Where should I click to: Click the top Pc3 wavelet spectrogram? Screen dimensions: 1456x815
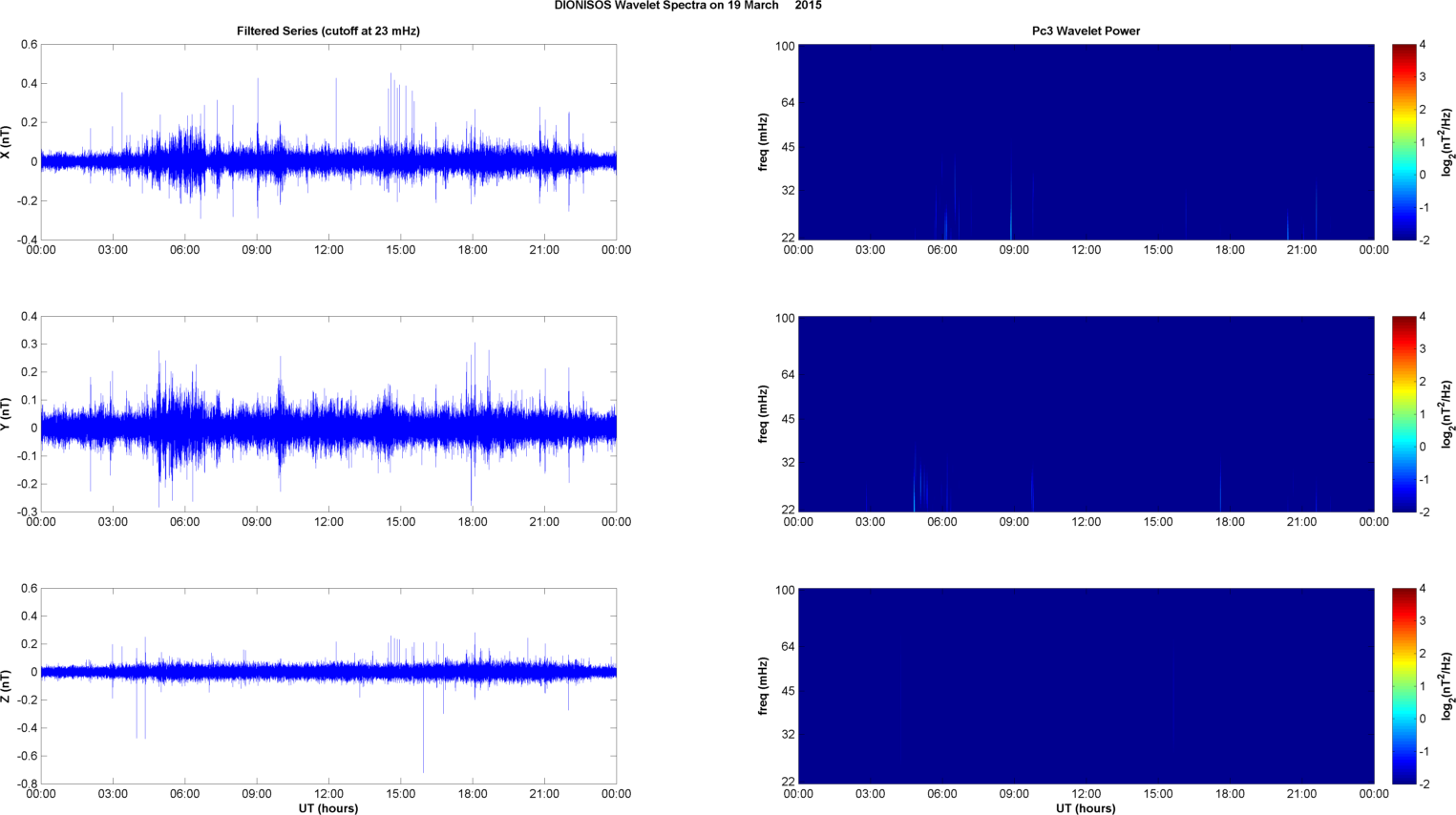(1086, 142)
